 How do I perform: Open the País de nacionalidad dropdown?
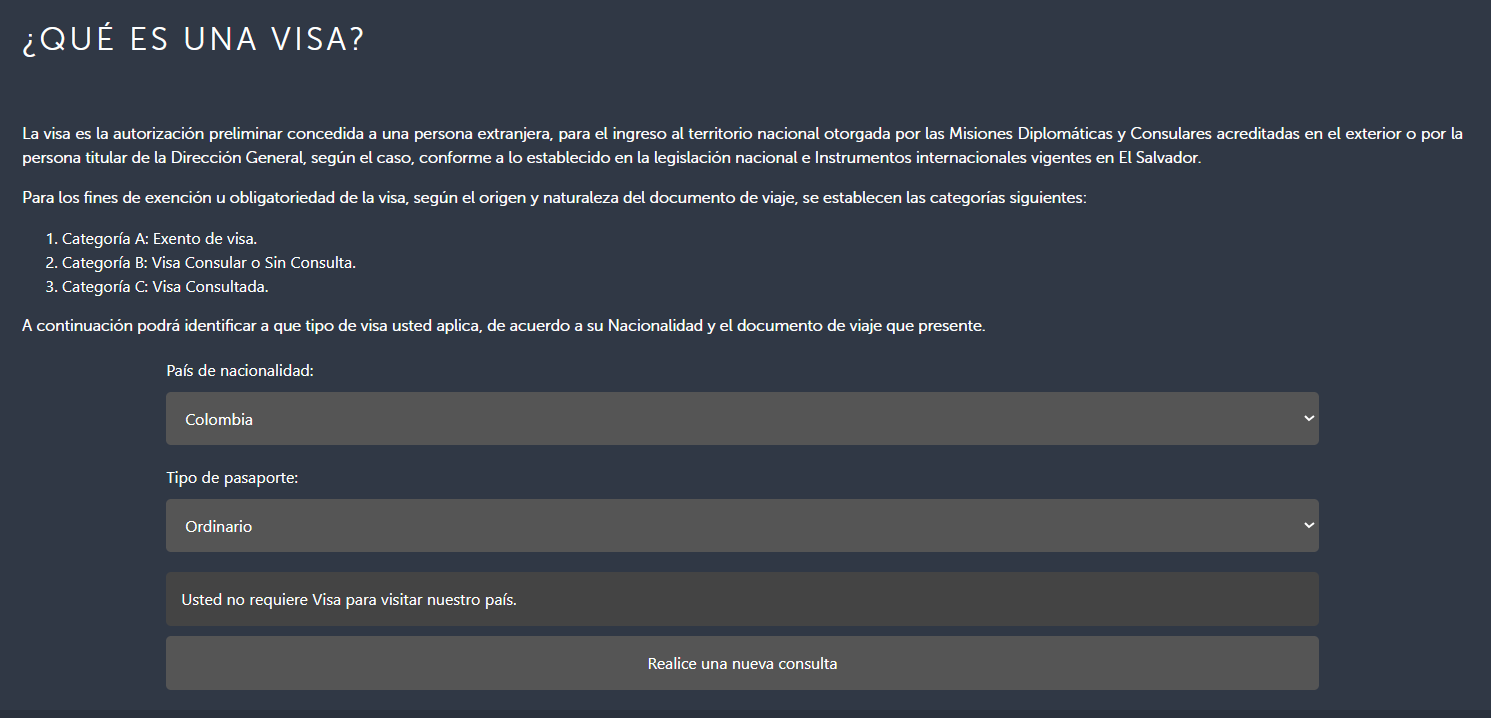pos(741,419)
